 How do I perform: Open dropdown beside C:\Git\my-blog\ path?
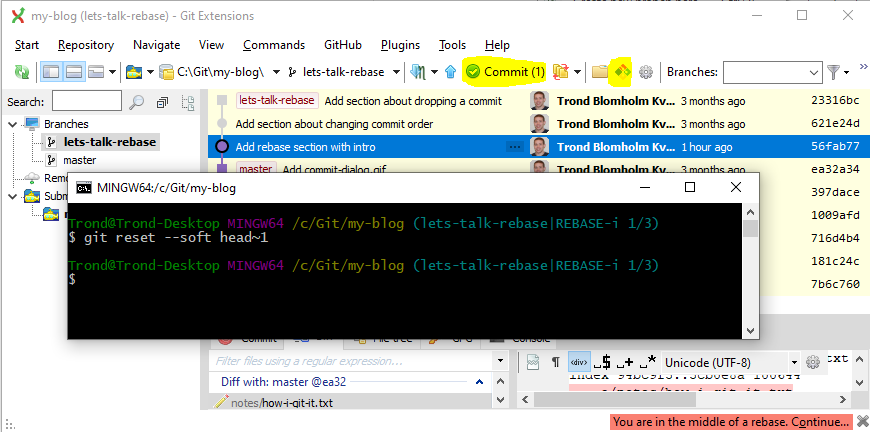tap(276, 72)
